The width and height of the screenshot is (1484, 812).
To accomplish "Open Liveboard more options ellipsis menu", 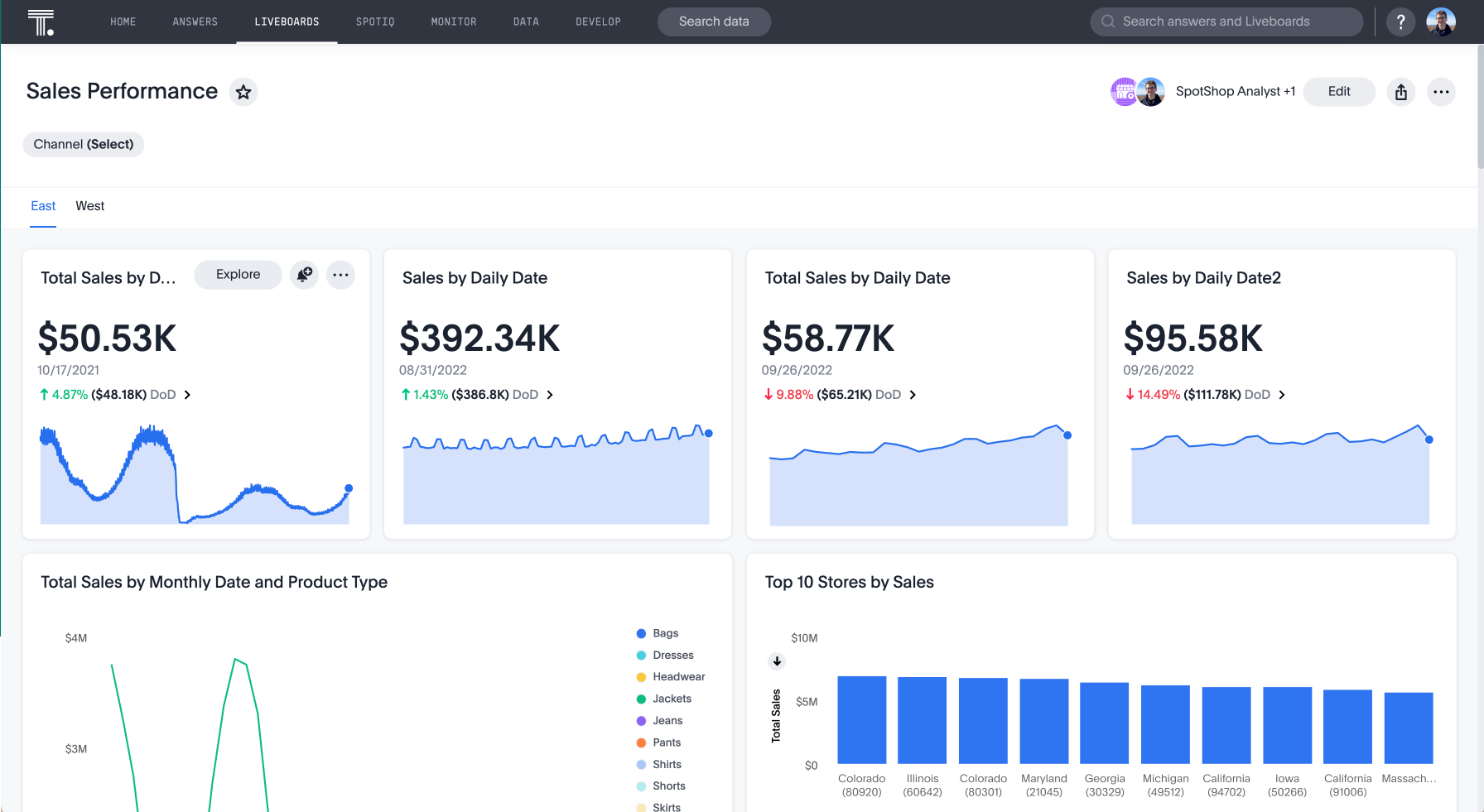I will [x=1441, y=92].
